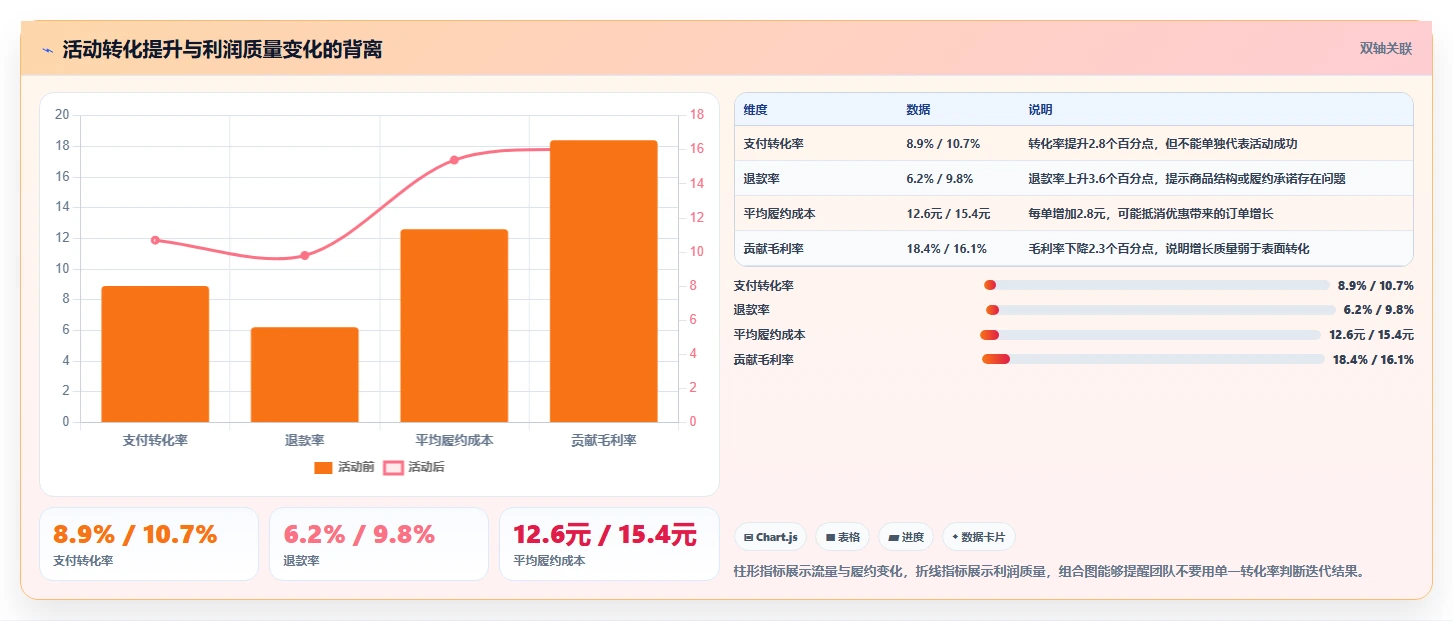Click the Chart.js tag chip
Image resolution: width=1453 pixels, height=621 pixels.
click(x=771, y=538)
